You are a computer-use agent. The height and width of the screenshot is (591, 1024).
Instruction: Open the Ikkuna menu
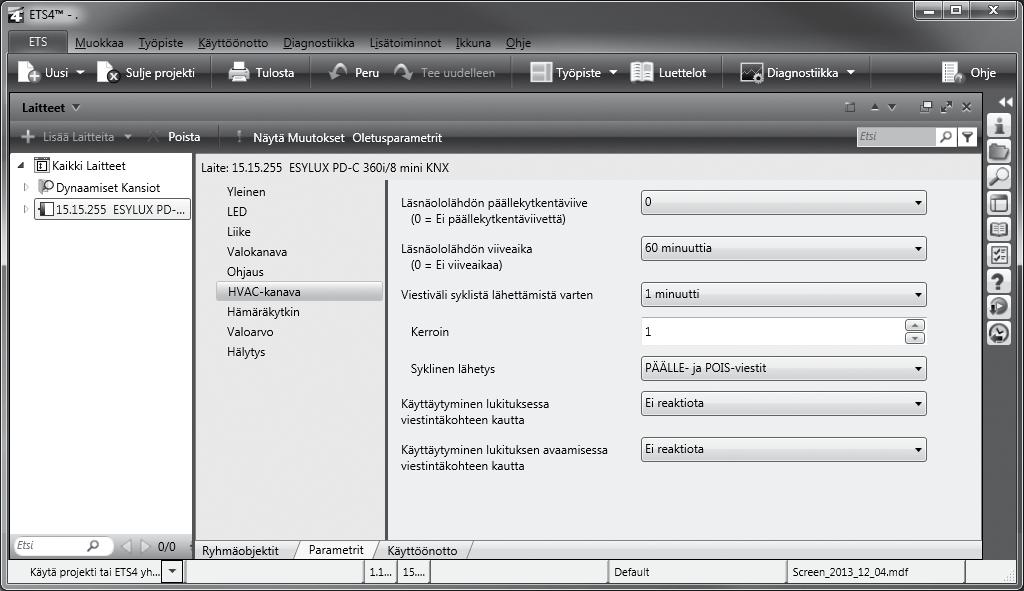(x=473, y=42)
